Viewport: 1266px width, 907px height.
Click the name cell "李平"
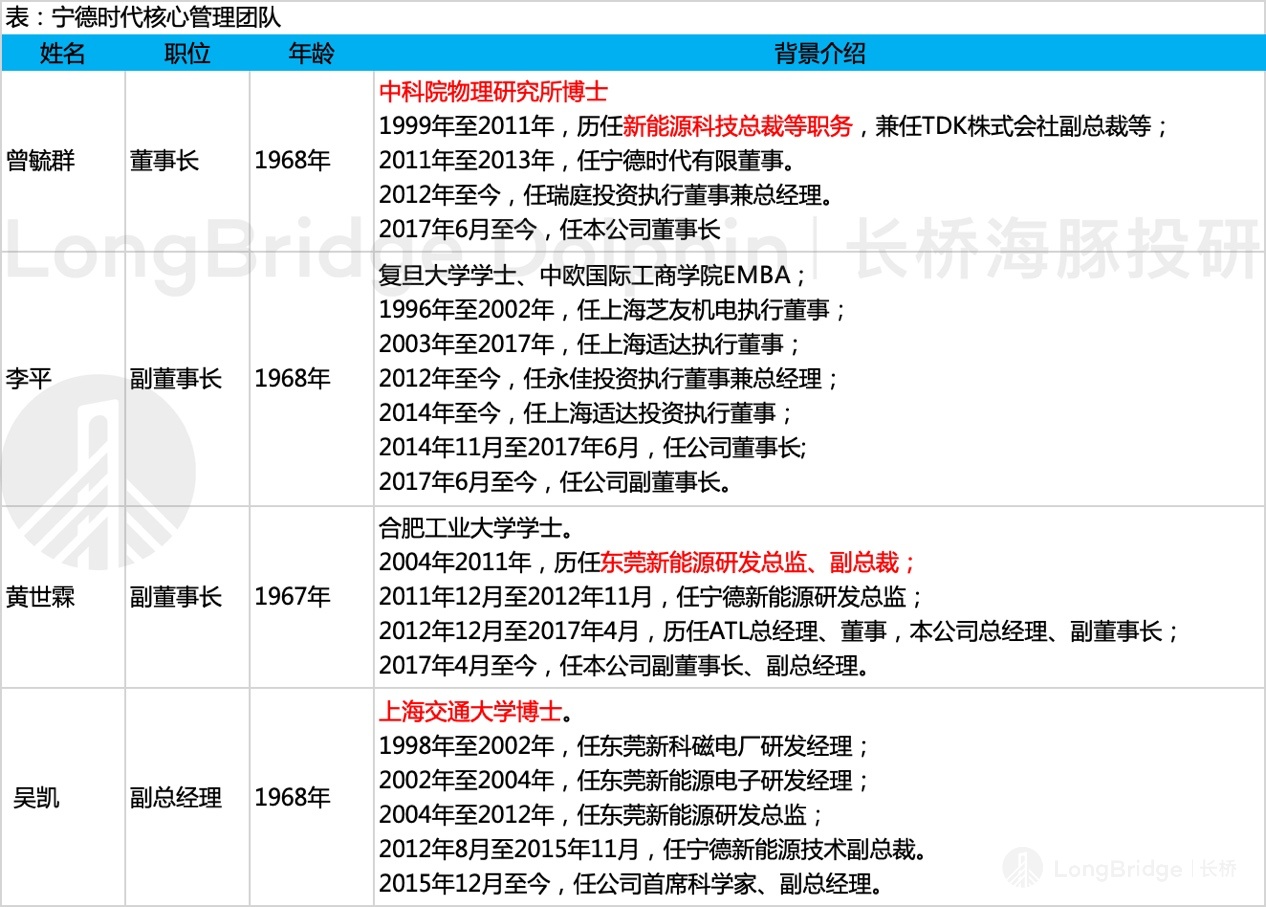coord(29,379)
